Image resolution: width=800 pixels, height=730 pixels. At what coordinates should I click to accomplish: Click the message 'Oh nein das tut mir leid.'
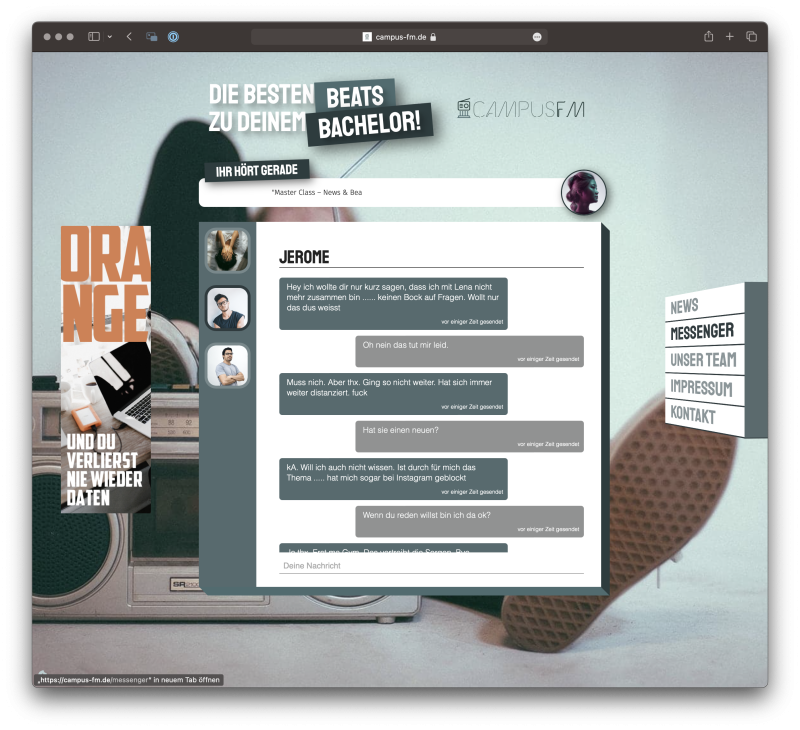pos(469,351)
